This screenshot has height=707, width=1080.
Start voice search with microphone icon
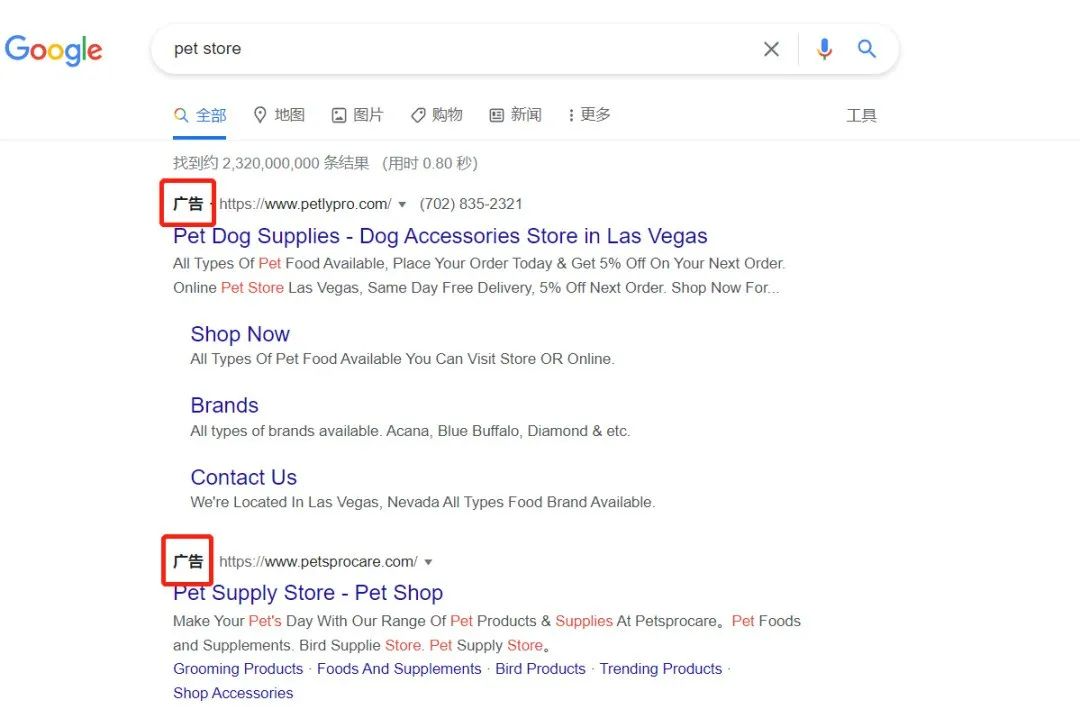[824, 49]
